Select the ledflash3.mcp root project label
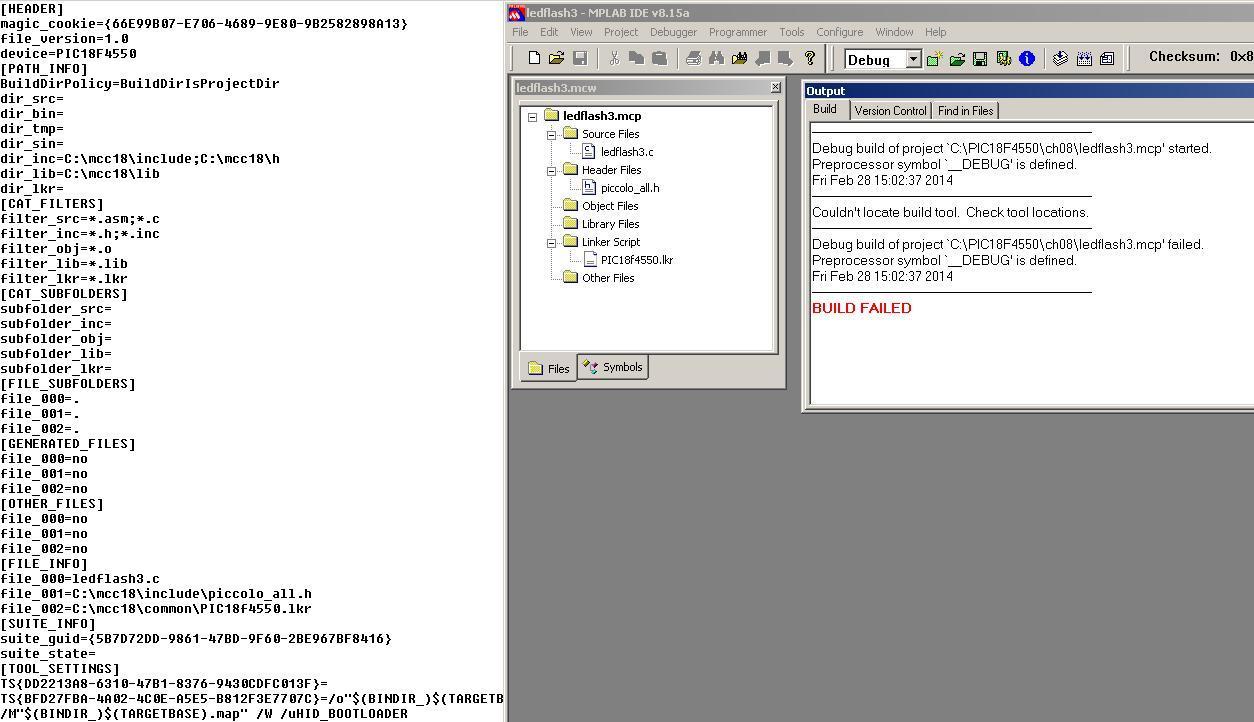The height and width of the screenshot is (722, 1254). pyautogui.click(x=602, y=116)
